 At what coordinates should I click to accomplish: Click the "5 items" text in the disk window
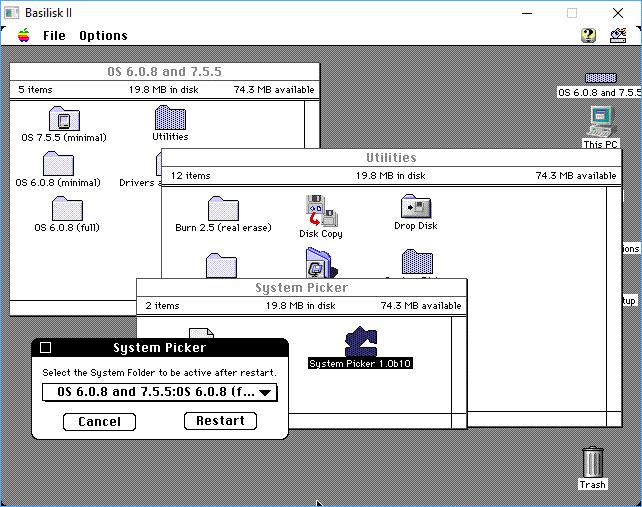[x=35, y=90]
